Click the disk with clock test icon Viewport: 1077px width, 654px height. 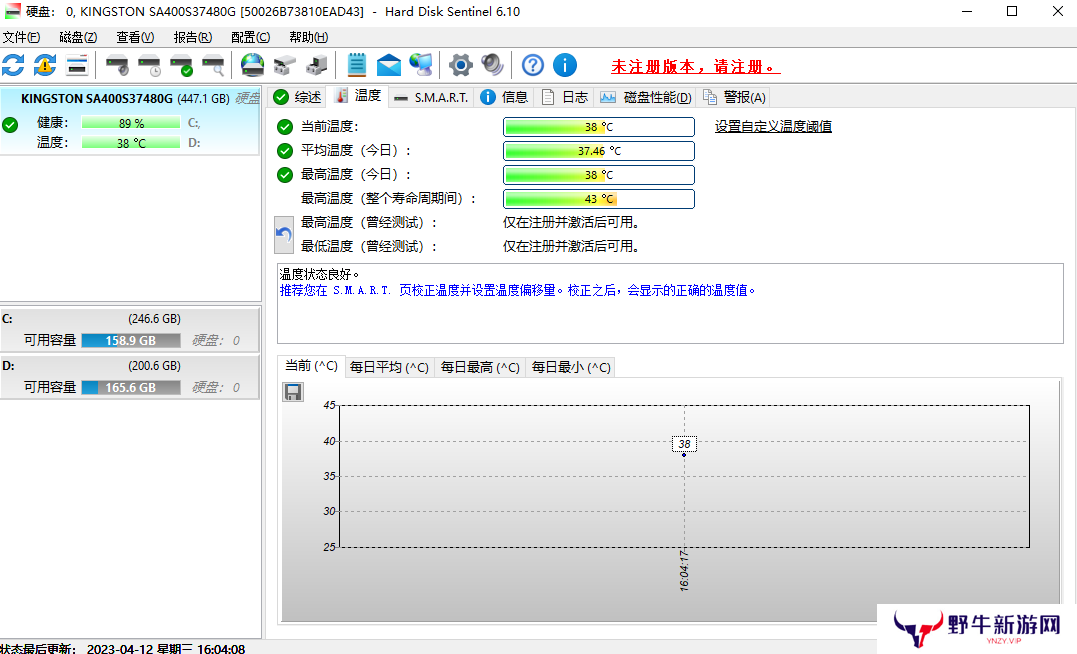[149, 65]
